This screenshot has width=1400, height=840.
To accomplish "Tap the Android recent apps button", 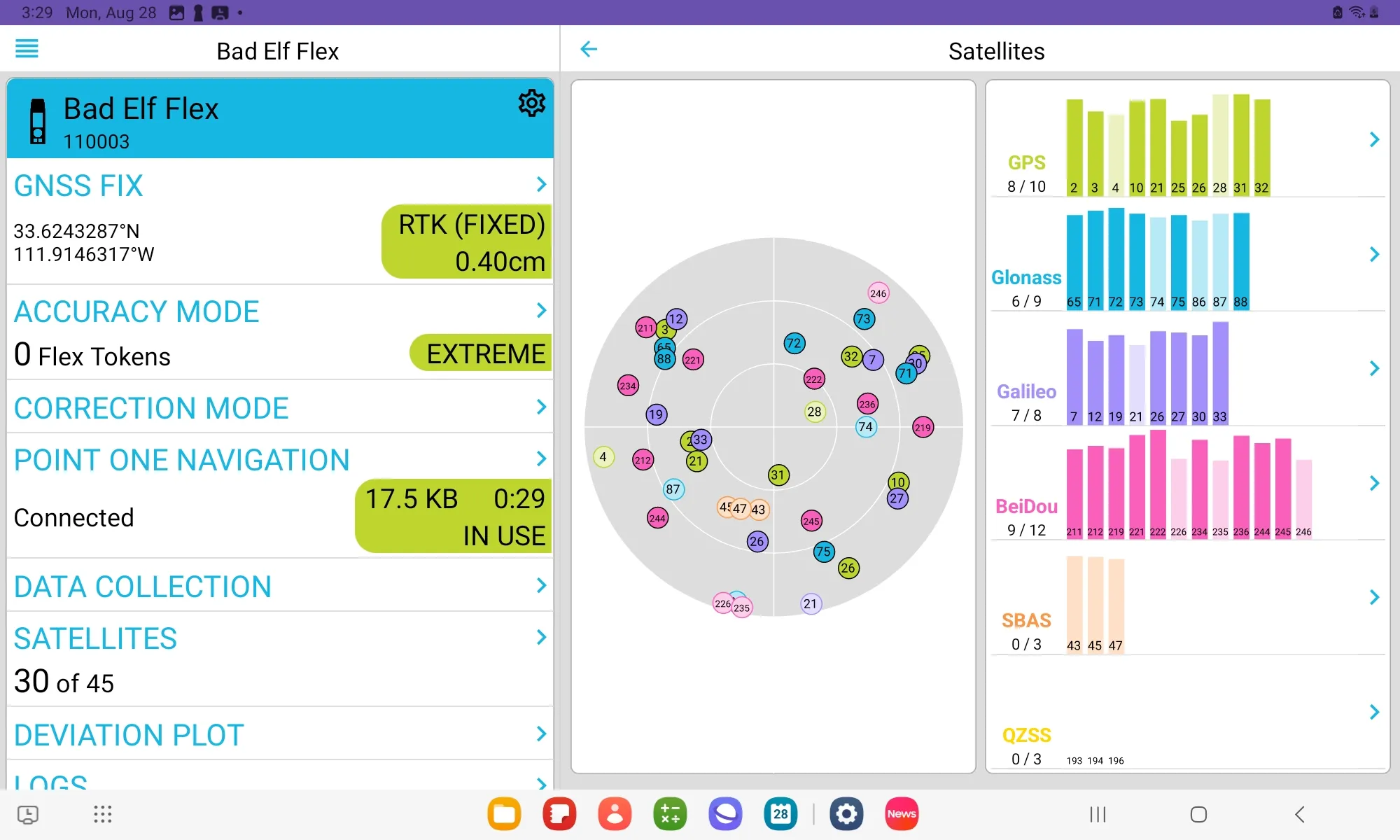I will click(1098, 814).
